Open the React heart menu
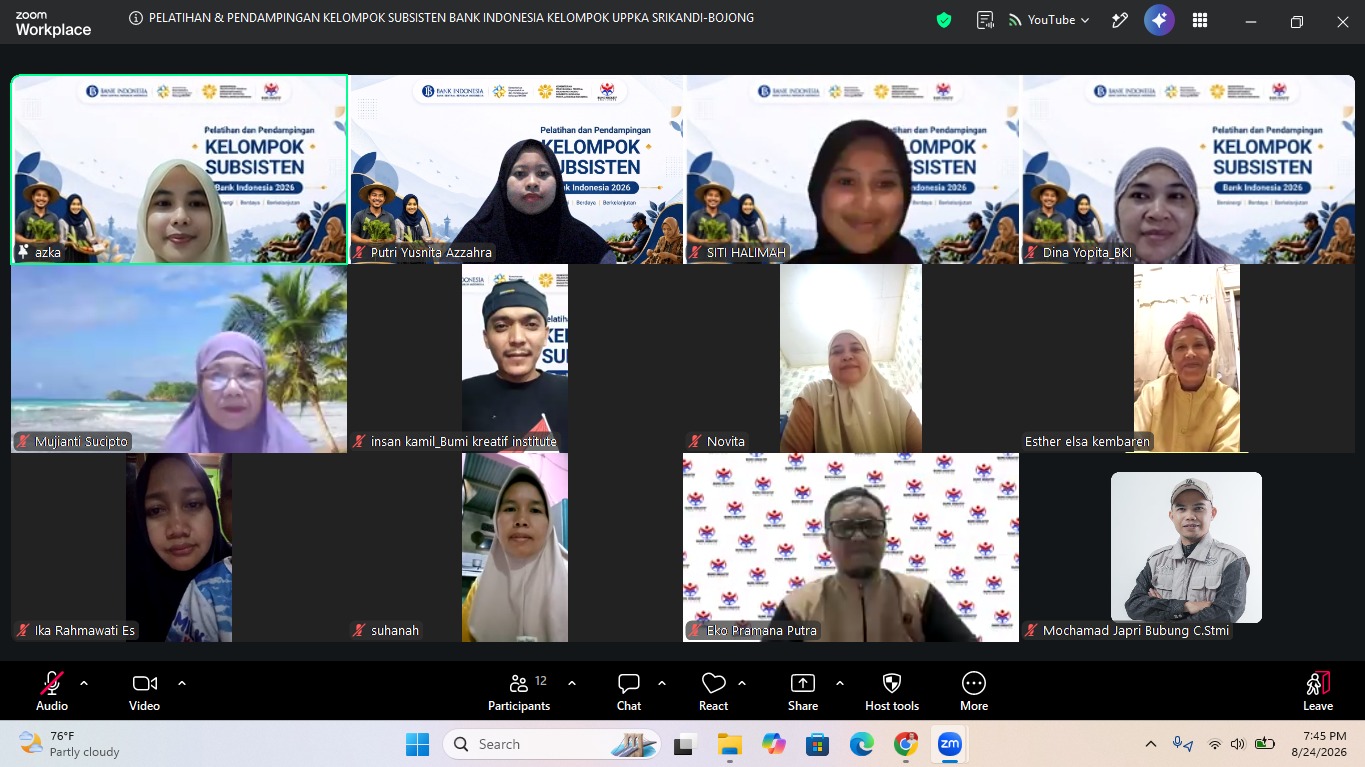Image resolution: width=1365 pixels, height=767 pixels. (x=714, y=692)
